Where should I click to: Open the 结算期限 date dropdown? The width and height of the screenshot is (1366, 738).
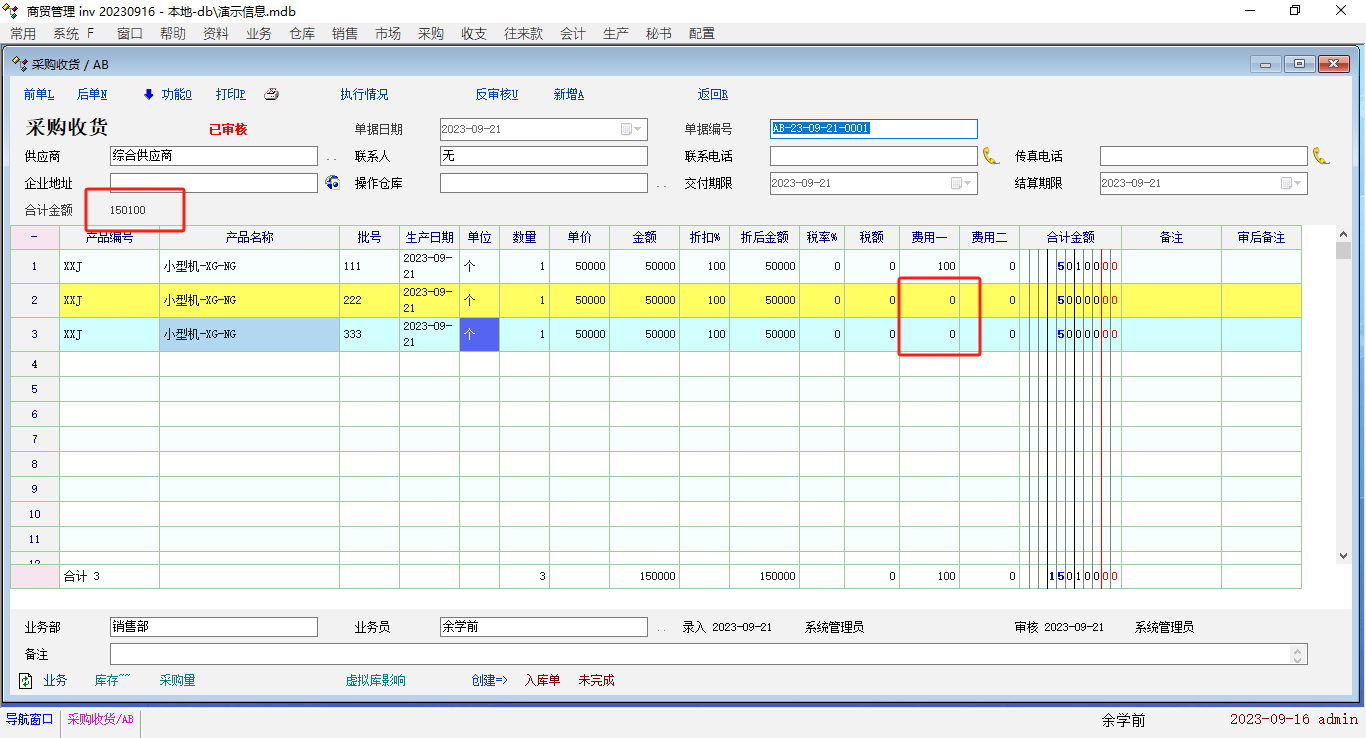[x=1297, y=183]
